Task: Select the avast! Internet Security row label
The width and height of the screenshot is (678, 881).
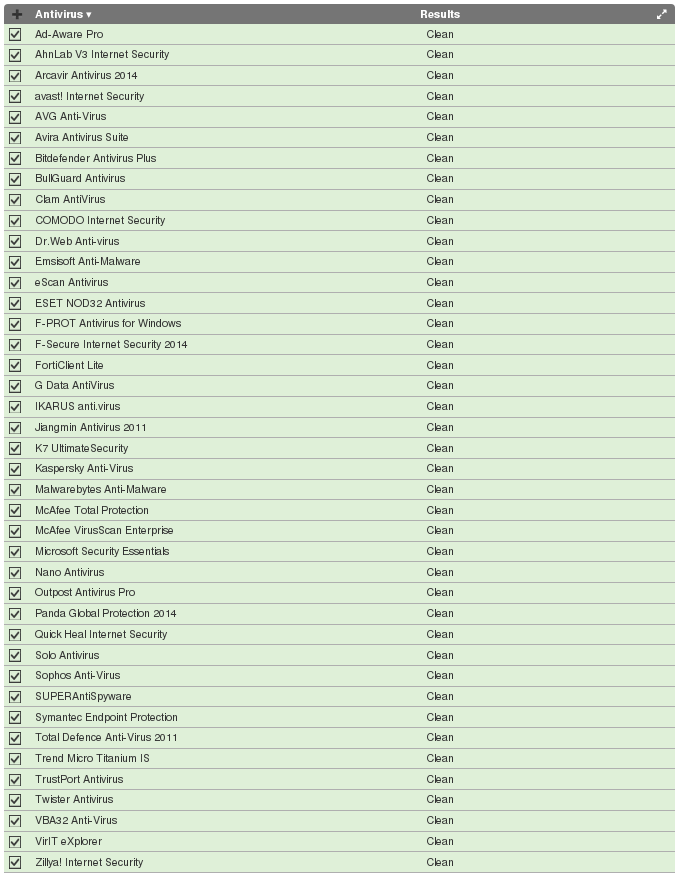Action: tap(89, 96)
